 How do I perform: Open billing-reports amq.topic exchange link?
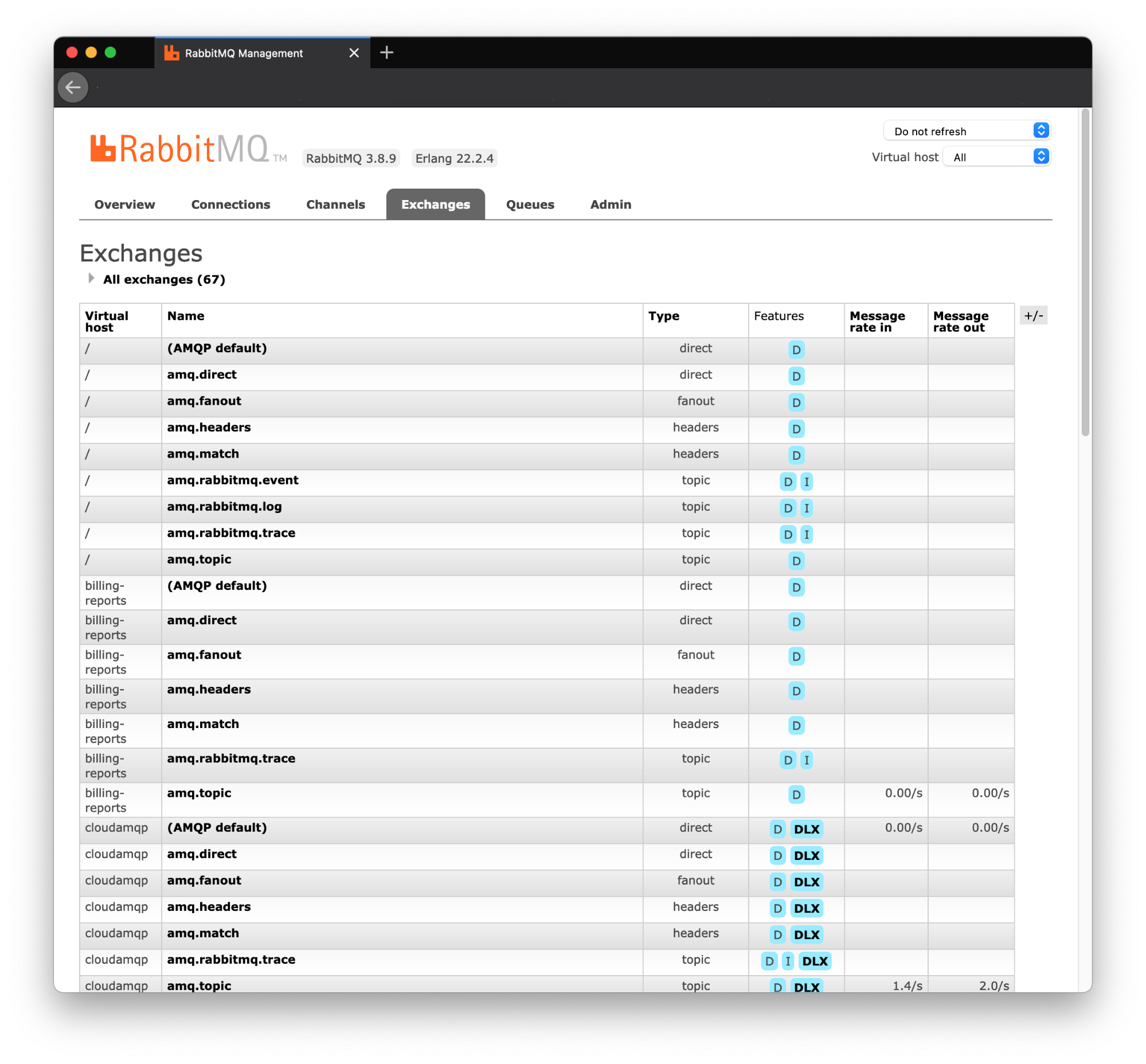(x=200, y=793)
